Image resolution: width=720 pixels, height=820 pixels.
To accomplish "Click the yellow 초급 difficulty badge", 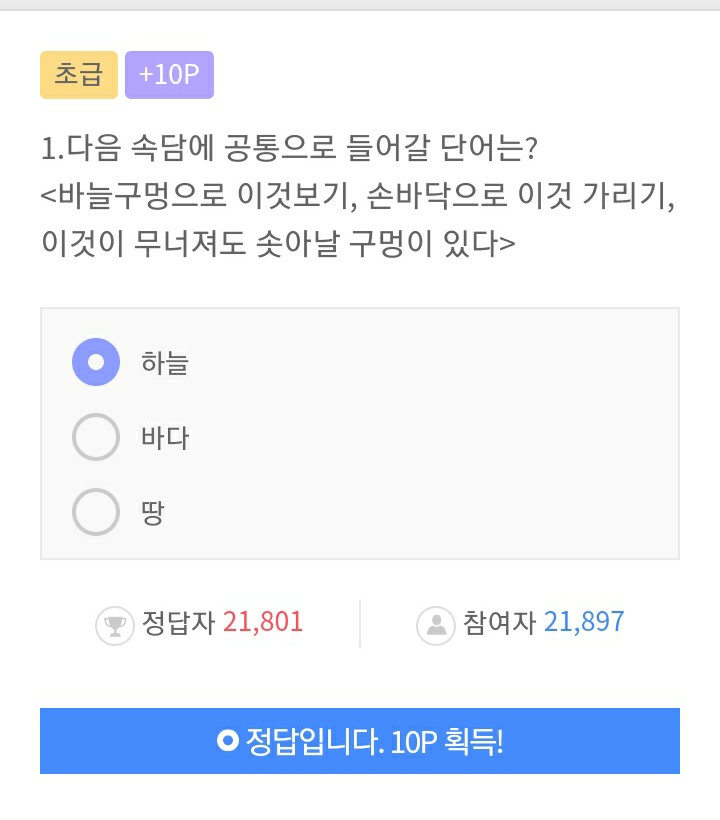I will (x=79, y=75).
